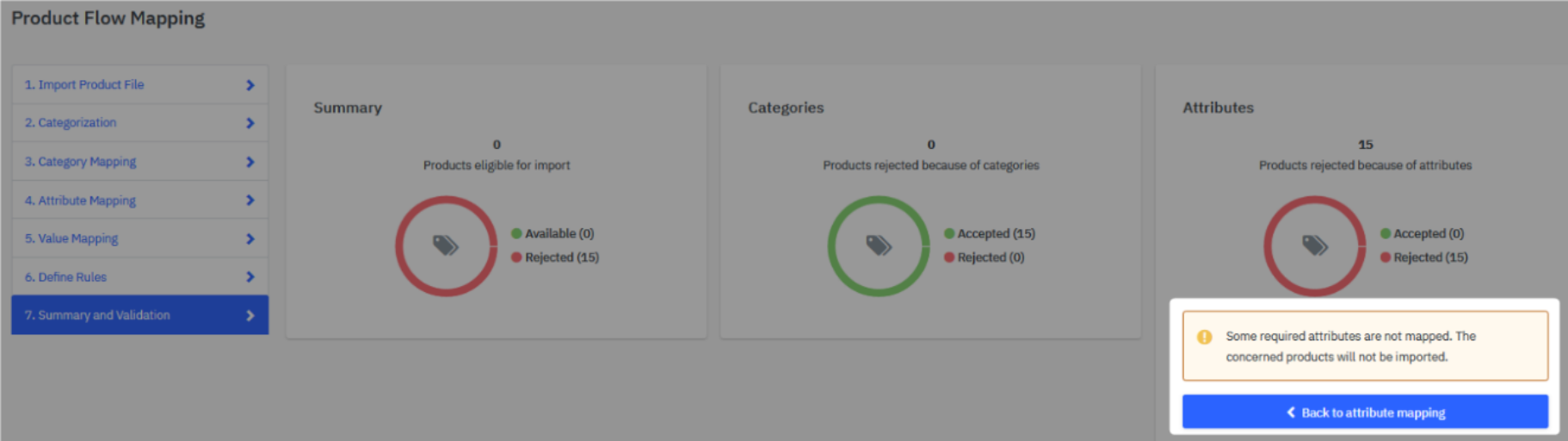The height and width of the screenshot is (441, 1568).
Task: Expand the Import Product File step arrow
Action: pos(250,85)
